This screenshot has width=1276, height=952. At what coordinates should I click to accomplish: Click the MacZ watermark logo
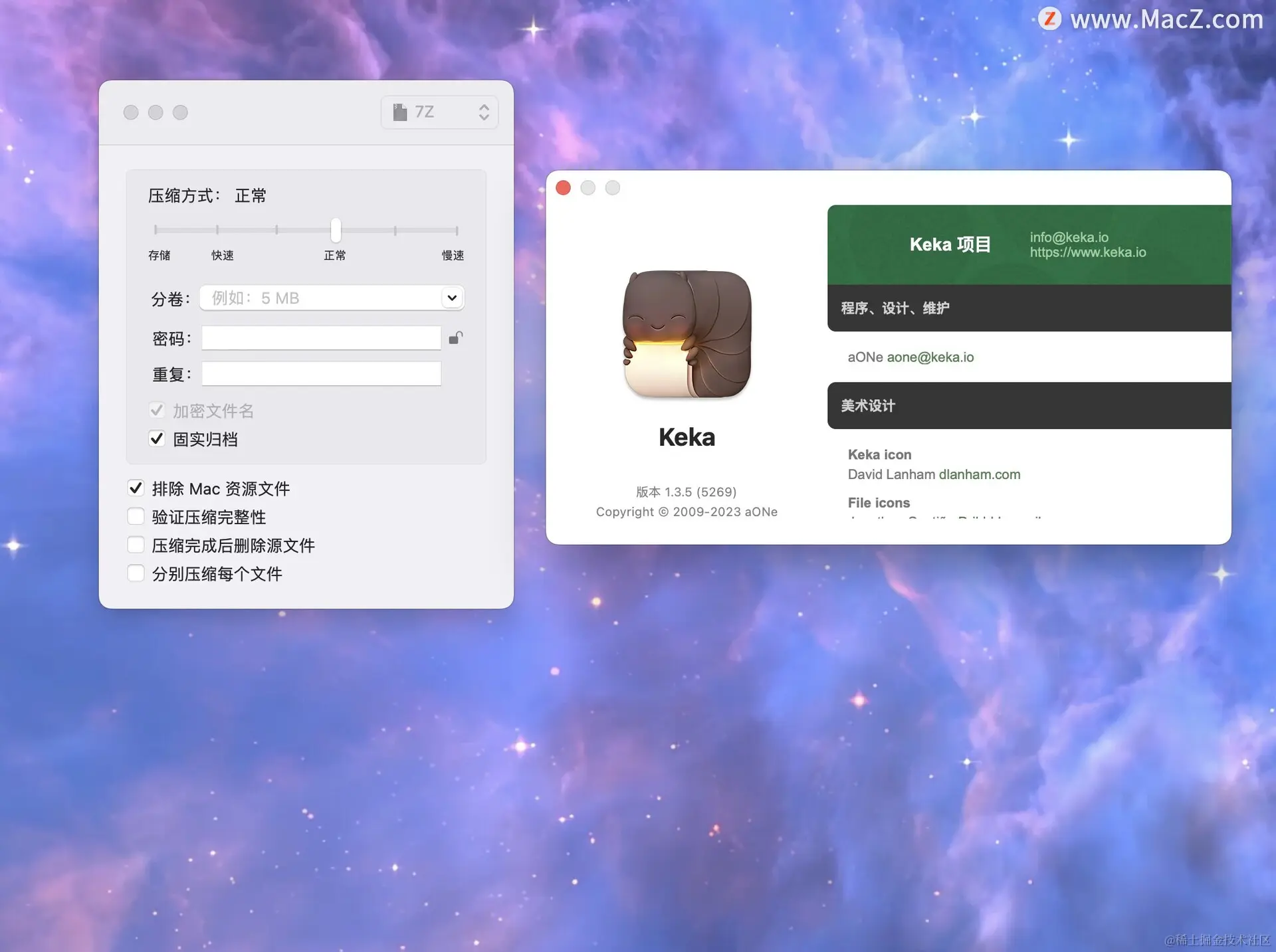coord(1049,19)
